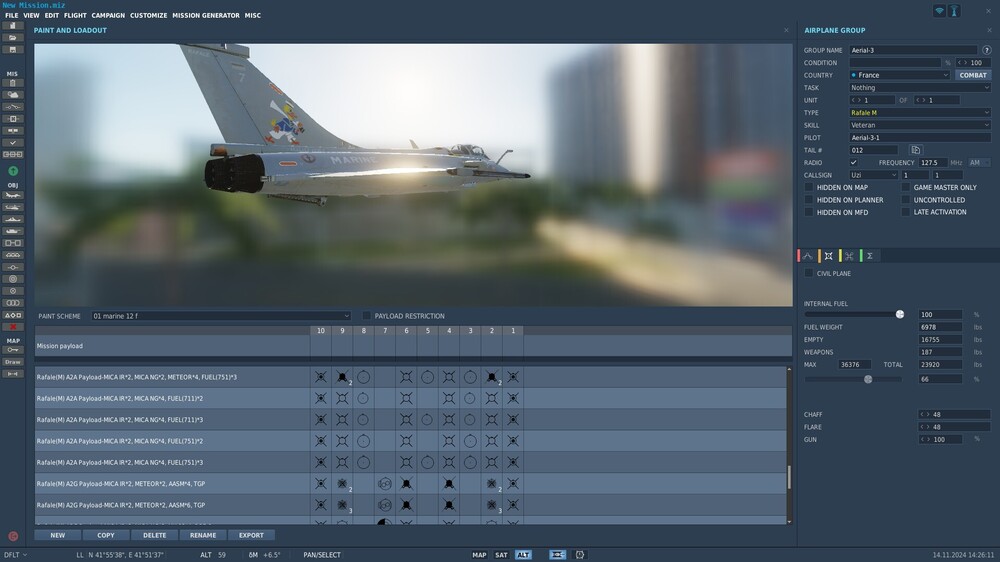1000x562 pixels.
Task: Click the Internal Fuel slider handle
Action: click(899, 314)
